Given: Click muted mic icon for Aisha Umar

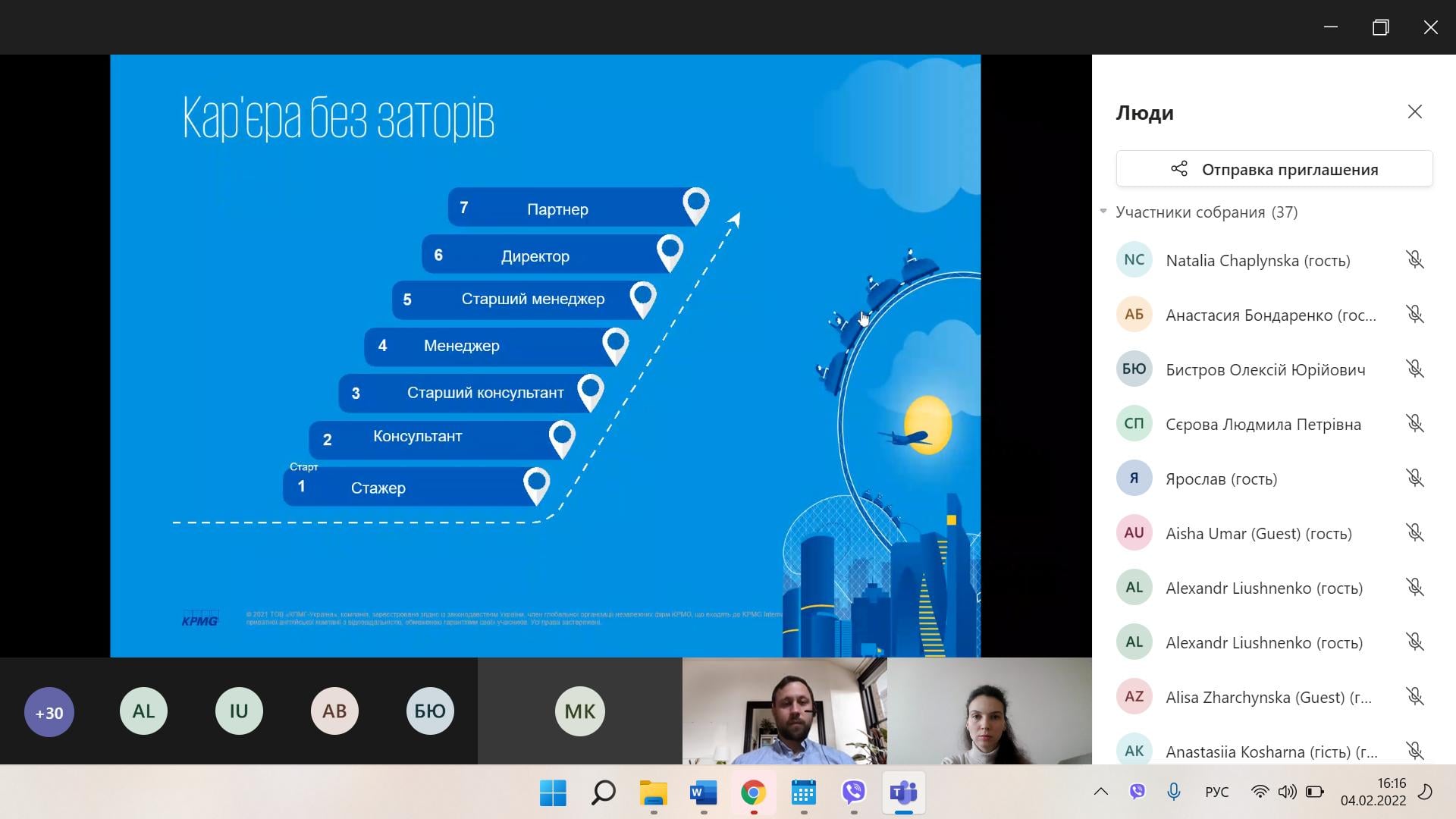Looking at the screenshot, I should pos(1414,533).
